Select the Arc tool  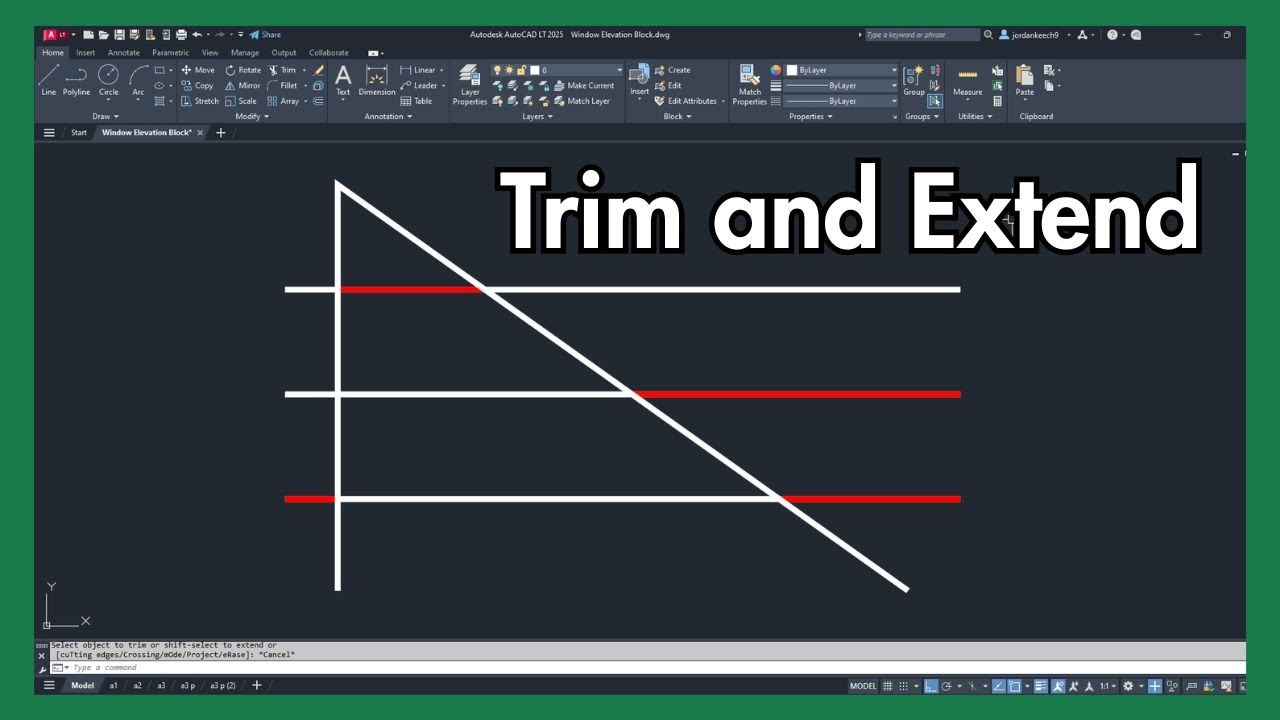coord(138,80)
